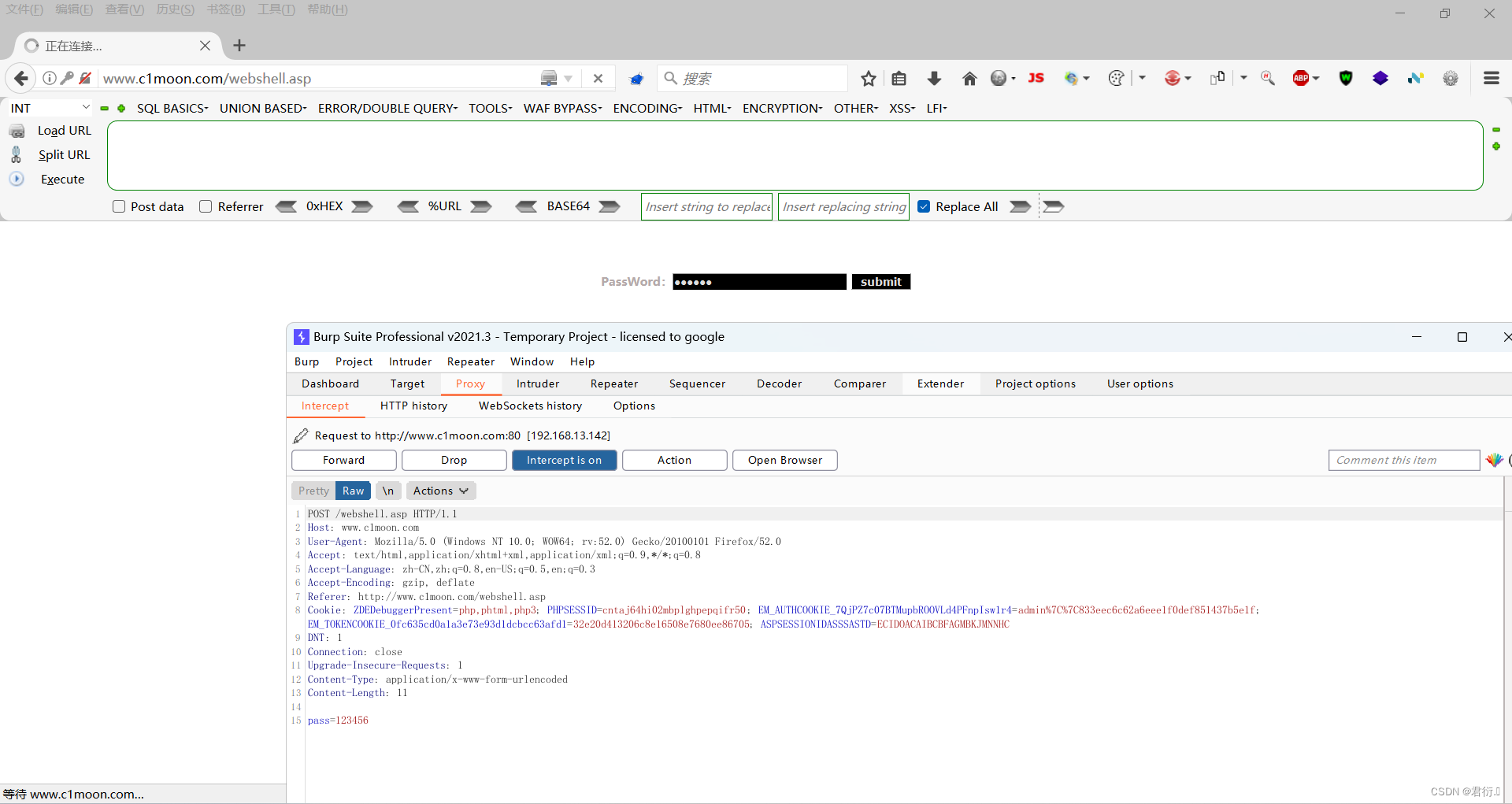Open the HTTP history sub-tab

point(413,406)
